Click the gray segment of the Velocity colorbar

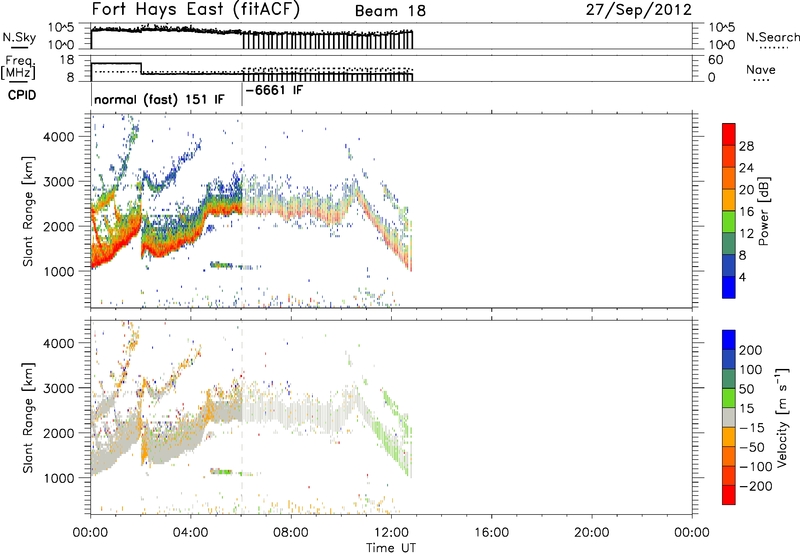pos(729,417)
